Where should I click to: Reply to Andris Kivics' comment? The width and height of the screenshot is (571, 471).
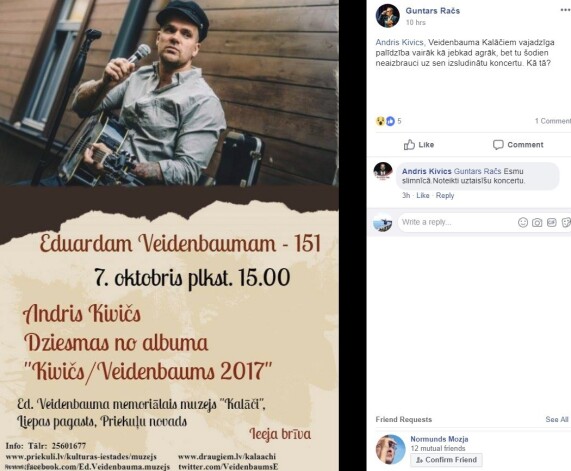tap(445, 196)
